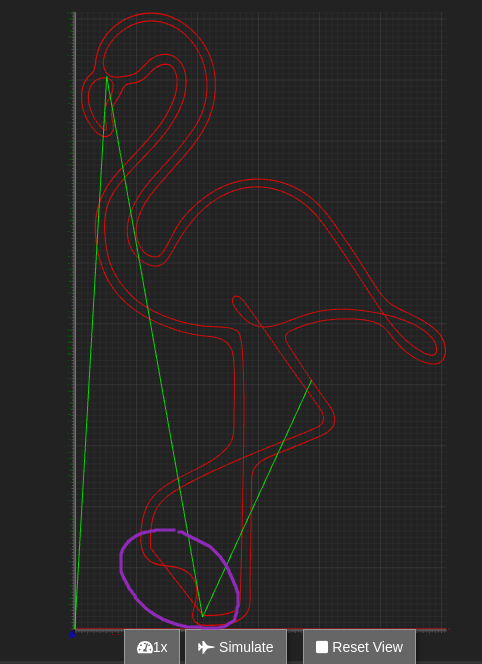Click the knee bend of the folded leg
Screen dimensions: 482x664
pyautogui.click(x=329, y=419)
